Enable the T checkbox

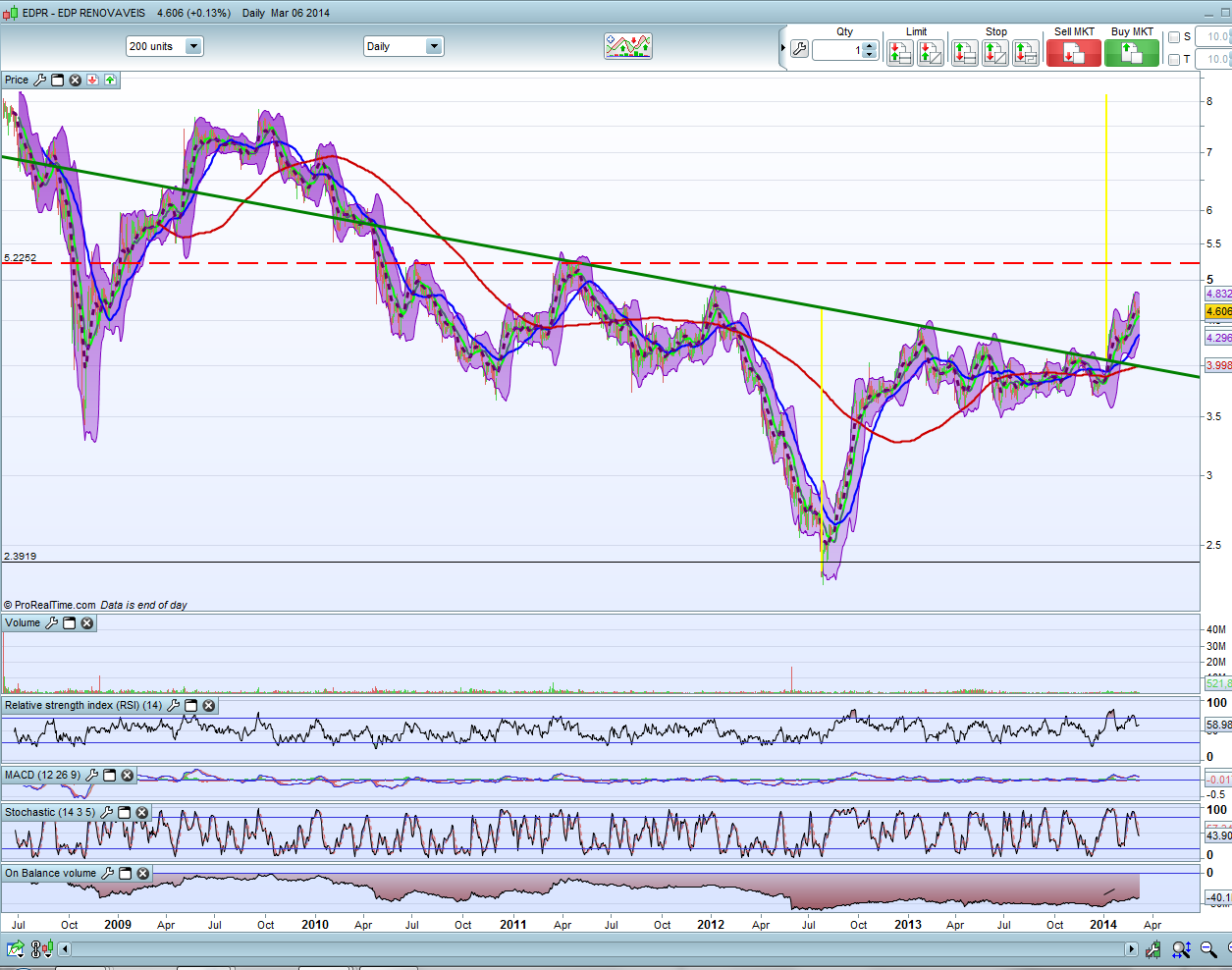[1174, 60]
